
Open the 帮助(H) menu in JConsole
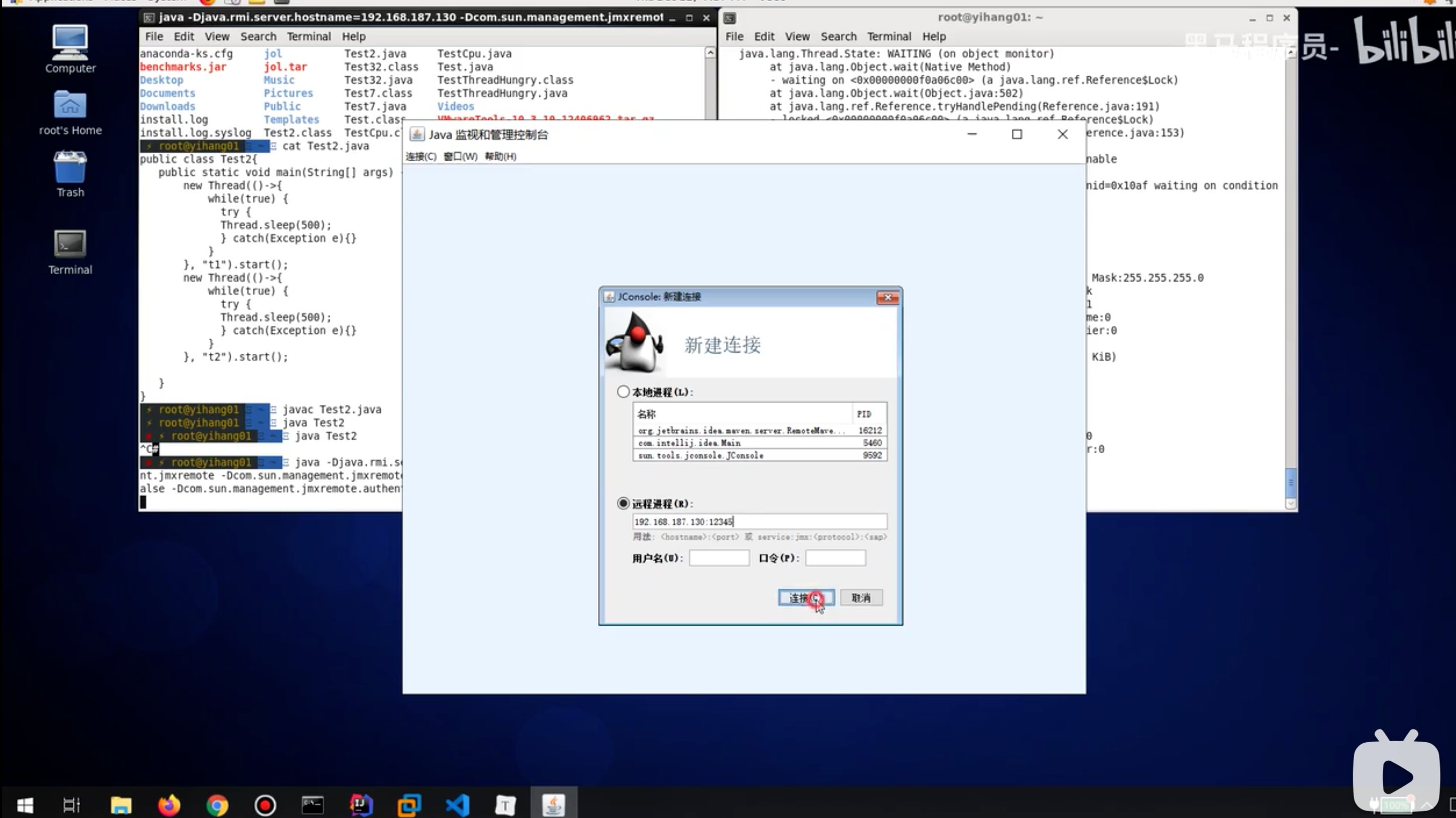tap(500, 156)
